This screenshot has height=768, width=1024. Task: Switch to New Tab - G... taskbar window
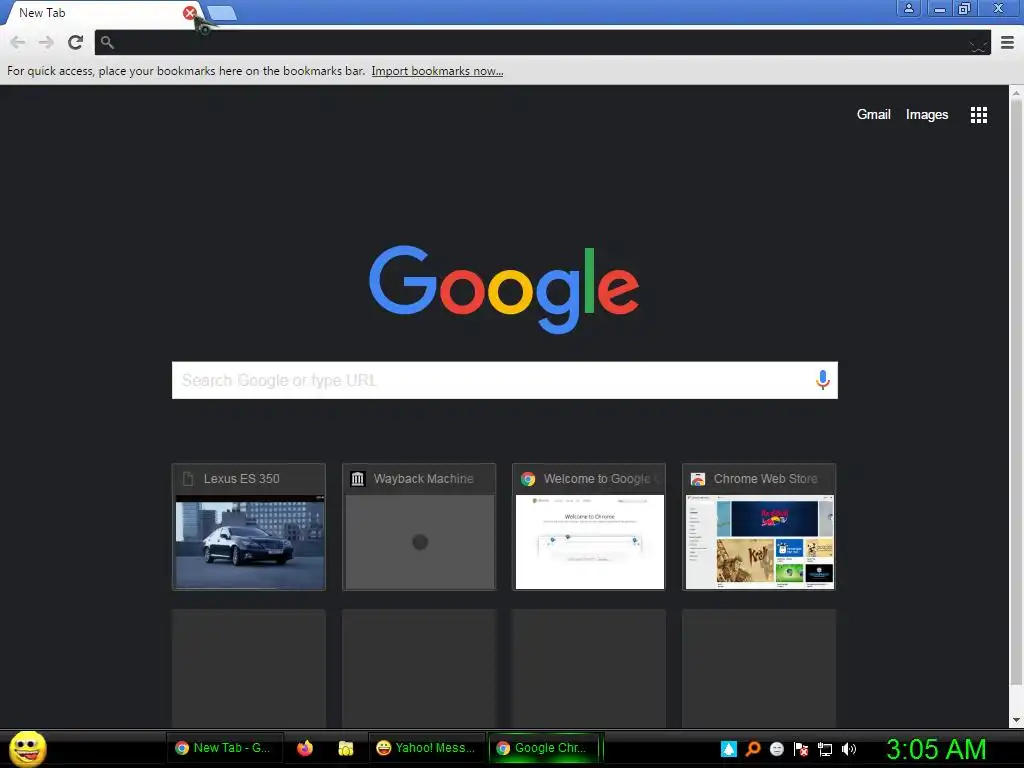click(223, 748)
